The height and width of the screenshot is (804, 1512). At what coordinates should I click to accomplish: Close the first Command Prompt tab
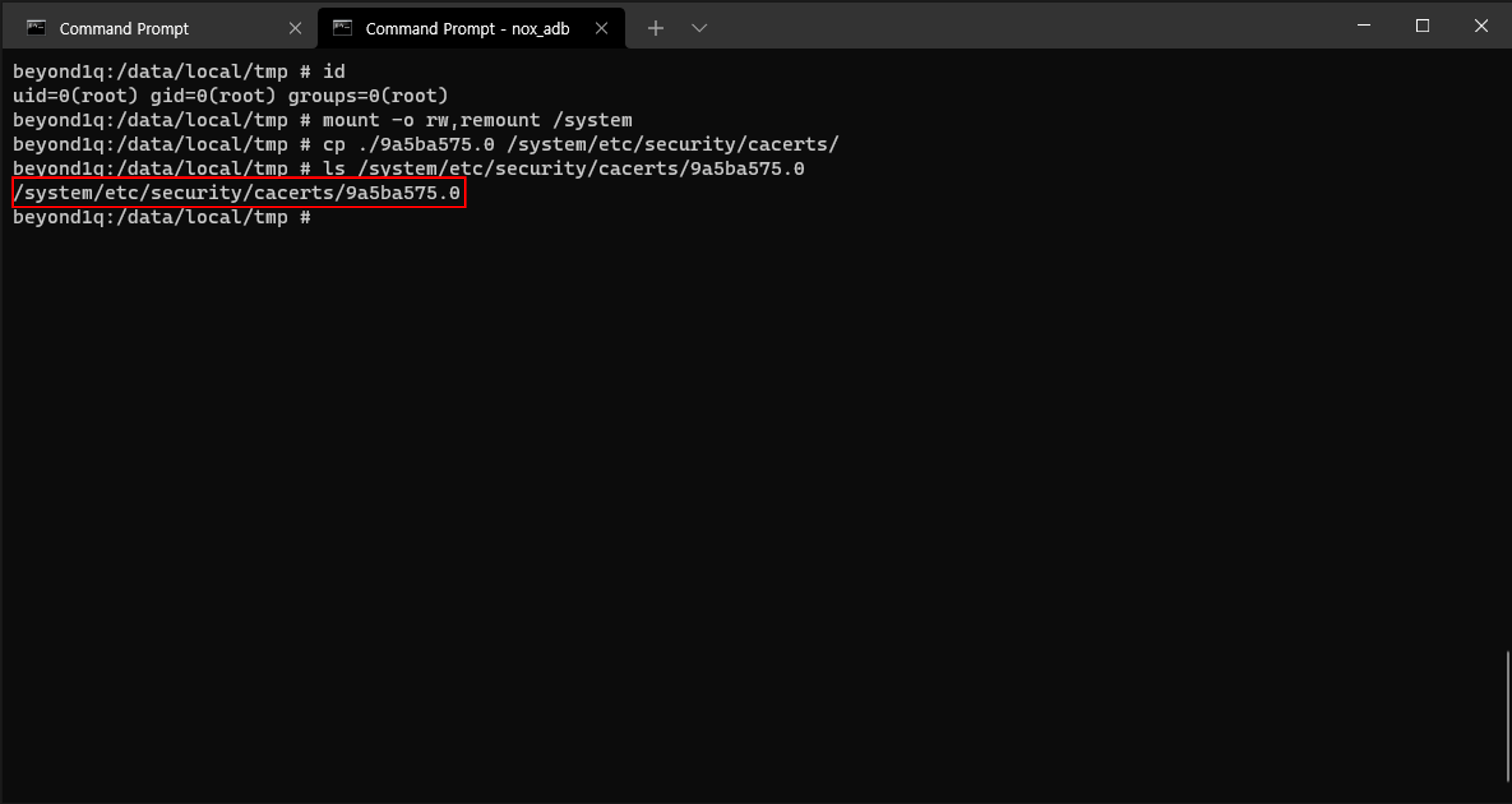pyautogui.click(x=295, y=28)
